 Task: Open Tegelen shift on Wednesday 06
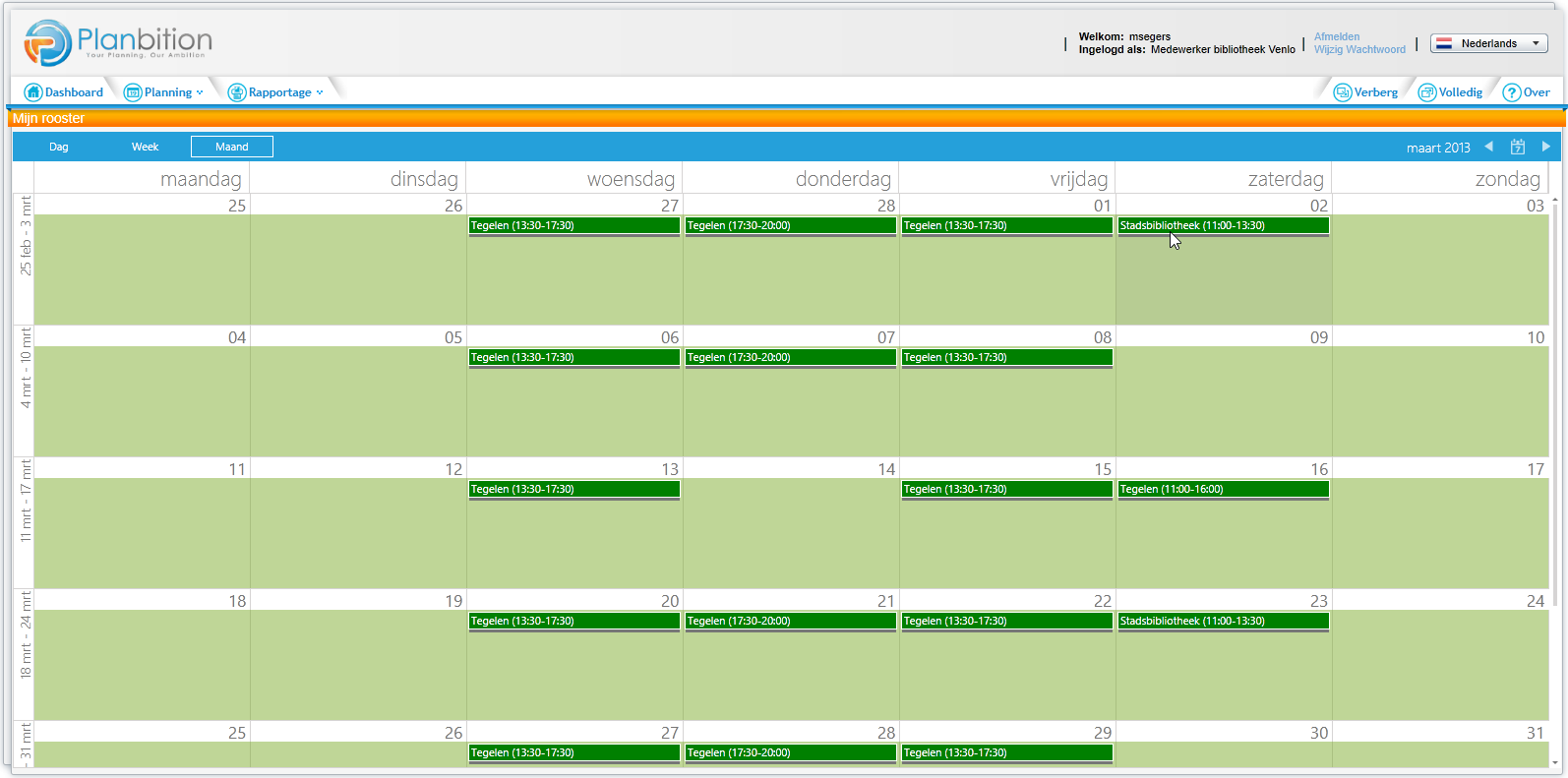tap(574, 358)
